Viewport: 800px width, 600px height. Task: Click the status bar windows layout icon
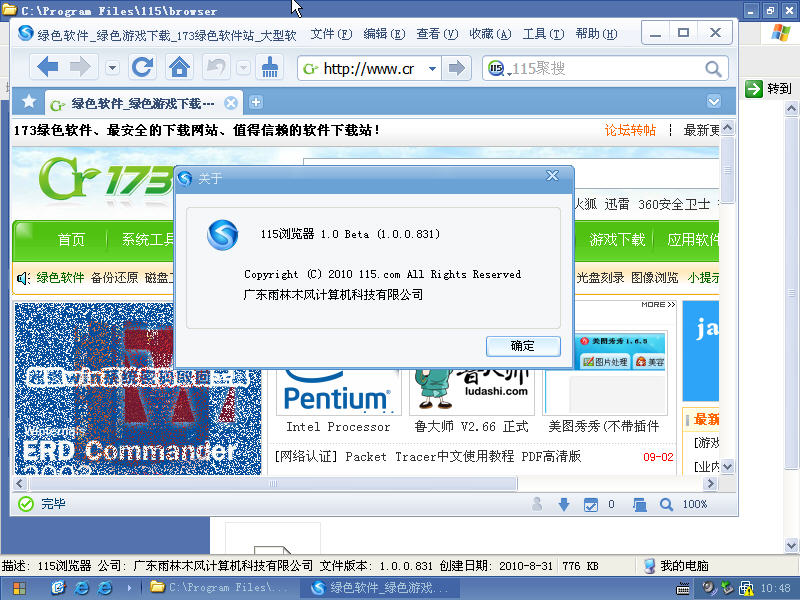640,505
